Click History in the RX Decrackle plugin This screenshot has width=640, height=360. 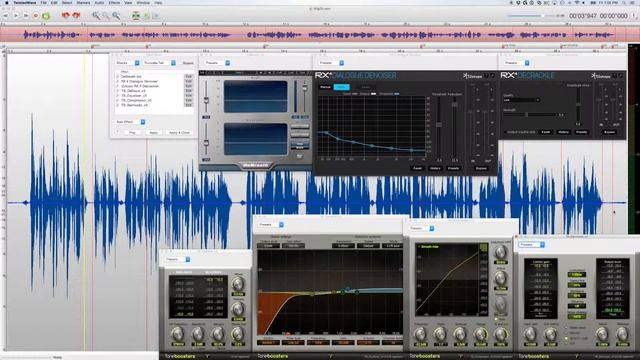point(563,132)
